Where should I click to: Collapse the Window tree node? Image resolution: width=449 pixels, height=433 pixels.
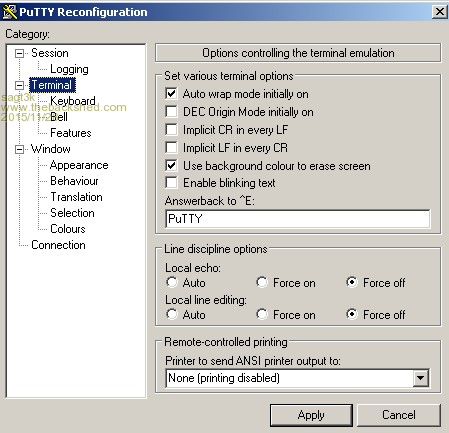click(x=20, y=149)
